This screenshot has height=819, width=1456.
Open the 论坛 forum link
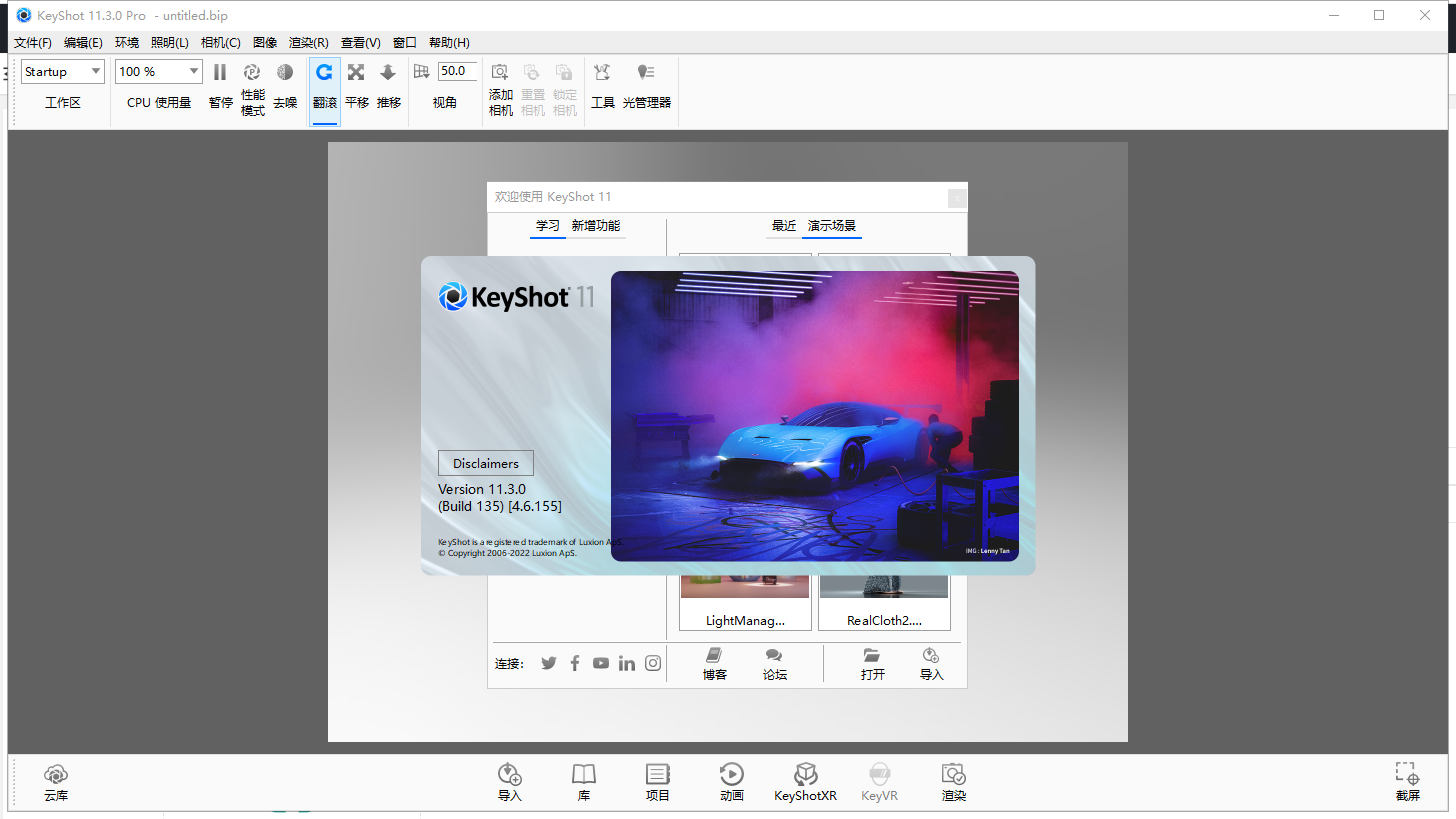[x=774, y=664]
